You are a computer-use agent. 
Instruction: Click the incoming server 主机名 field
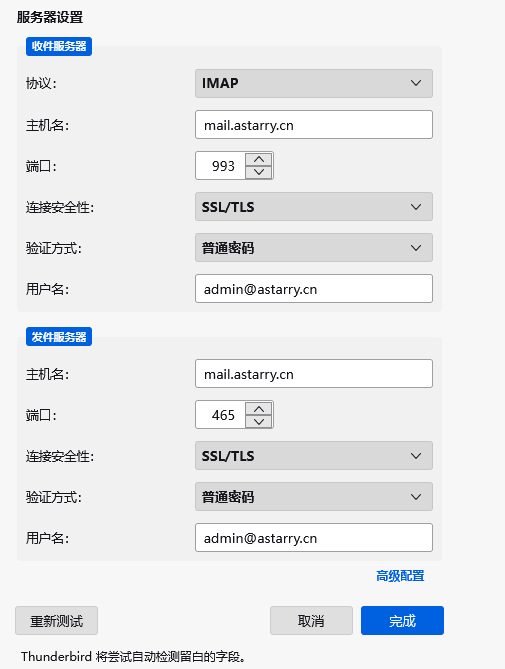coord(314,125)
